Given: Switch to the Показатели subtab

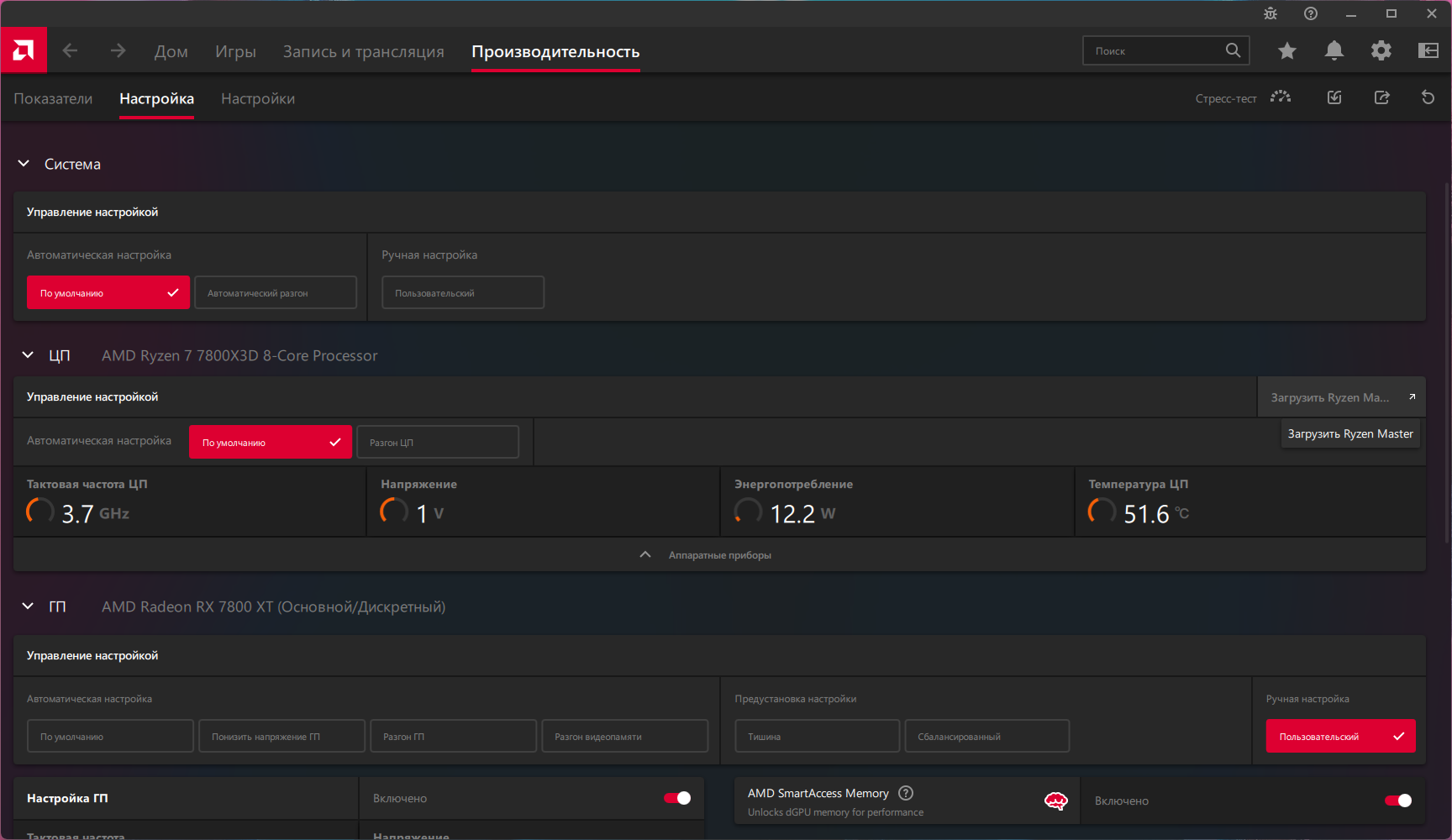Looking at the screenshot, I should click(53, 98).
